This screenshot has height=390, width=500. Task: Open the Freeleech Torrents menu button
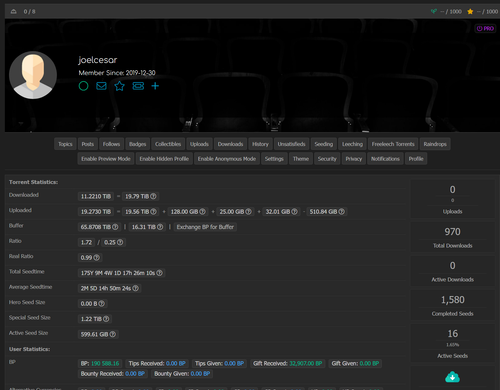pos(393,144)
